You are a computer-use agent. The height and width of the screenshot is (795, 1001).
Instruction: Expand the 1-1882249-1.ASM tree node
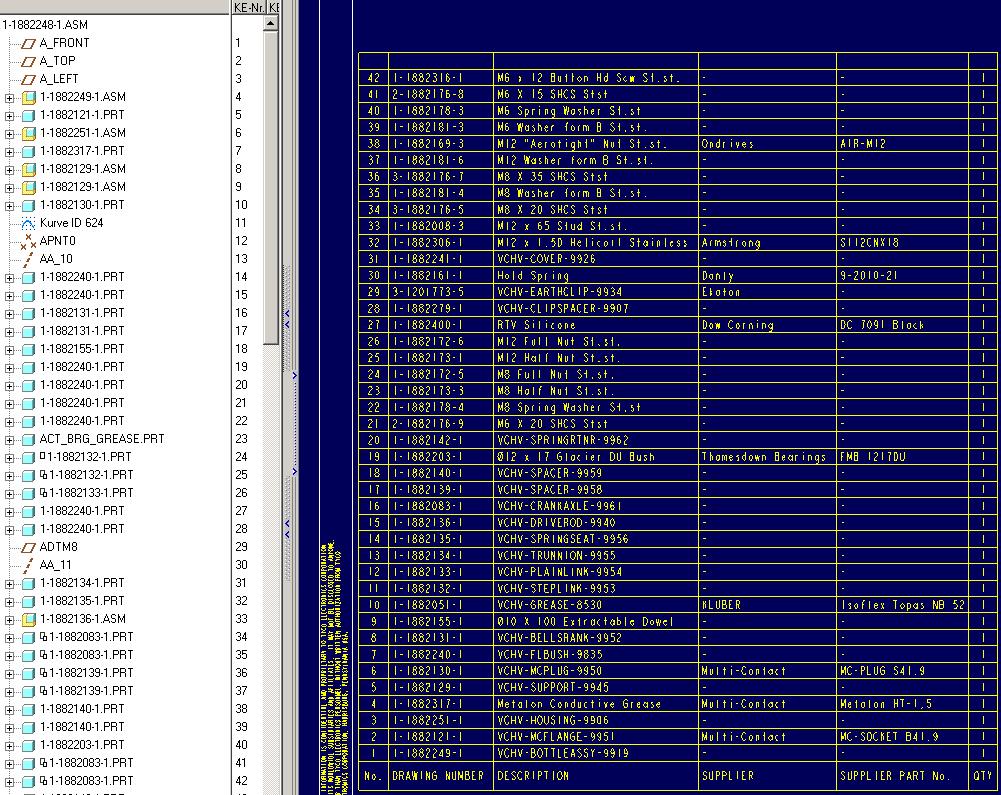10,98
